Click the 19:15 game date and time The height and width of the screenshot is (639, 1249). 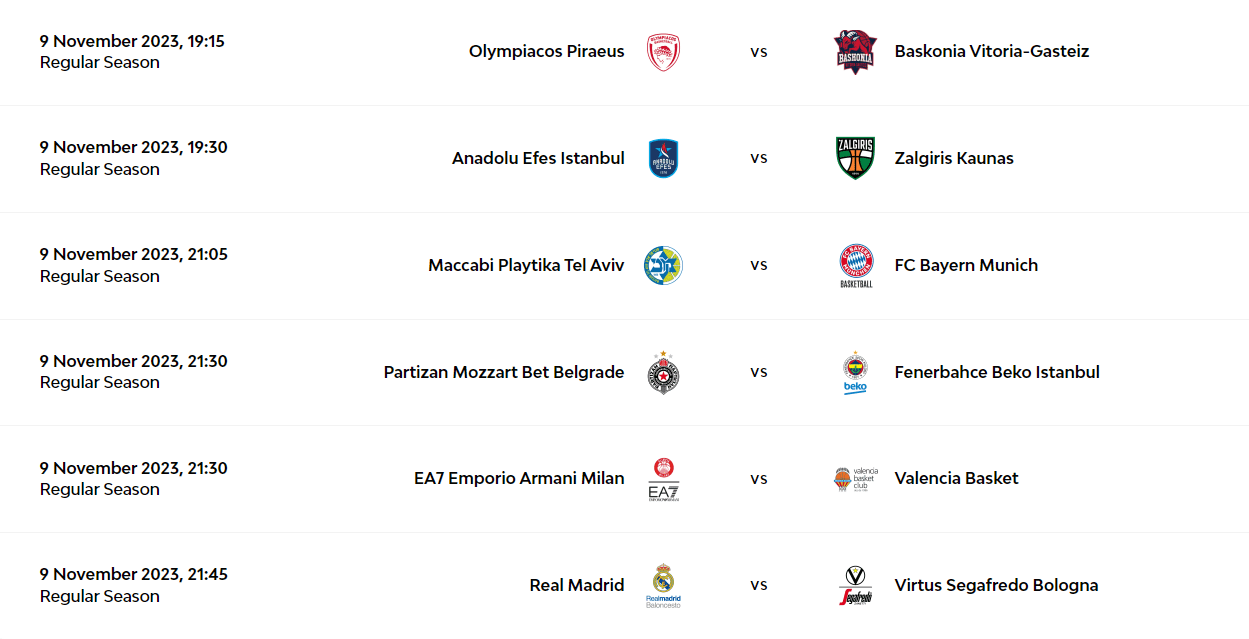click(132, 41)
